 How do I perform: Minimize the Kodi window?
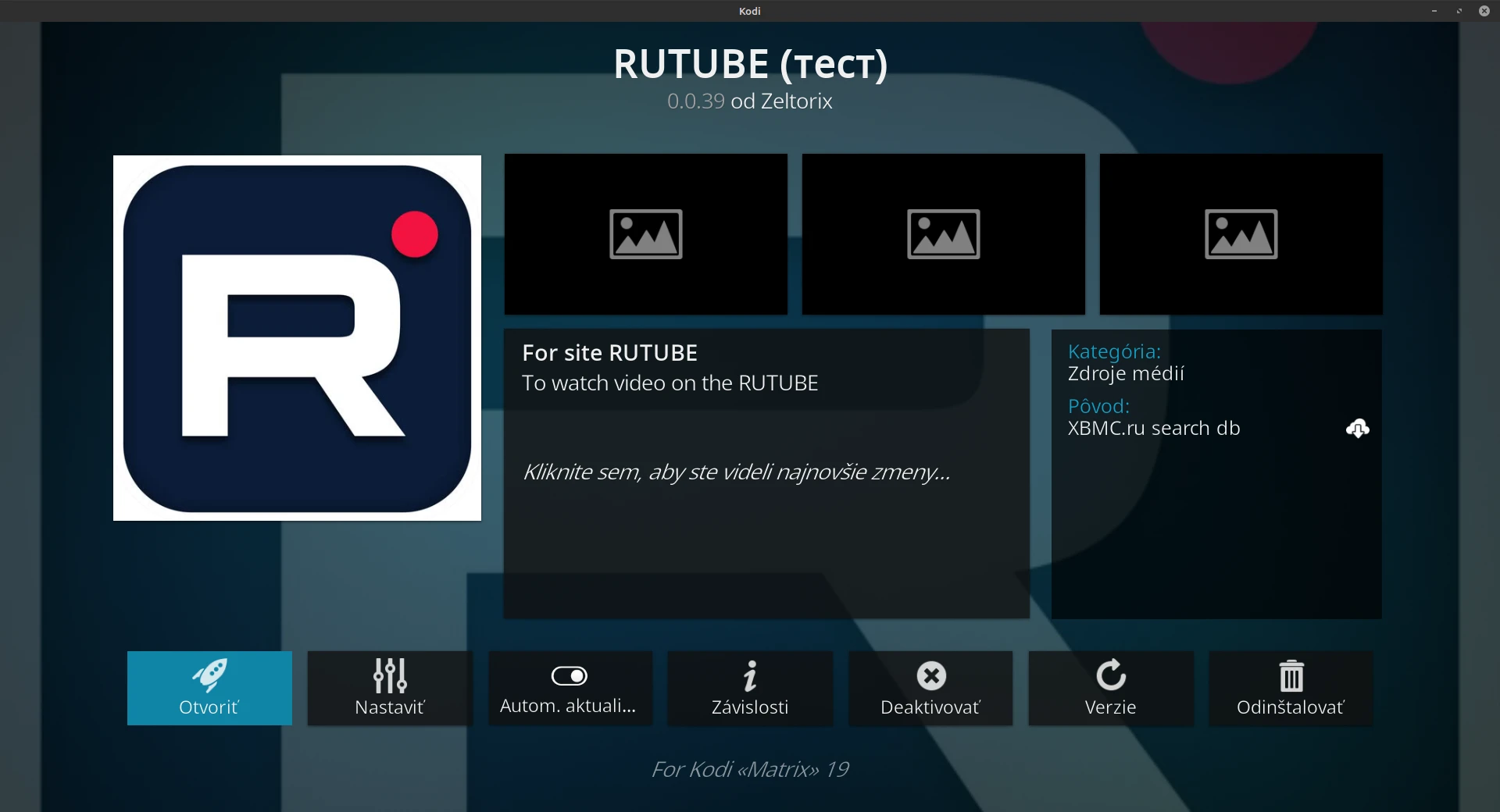1434,11
